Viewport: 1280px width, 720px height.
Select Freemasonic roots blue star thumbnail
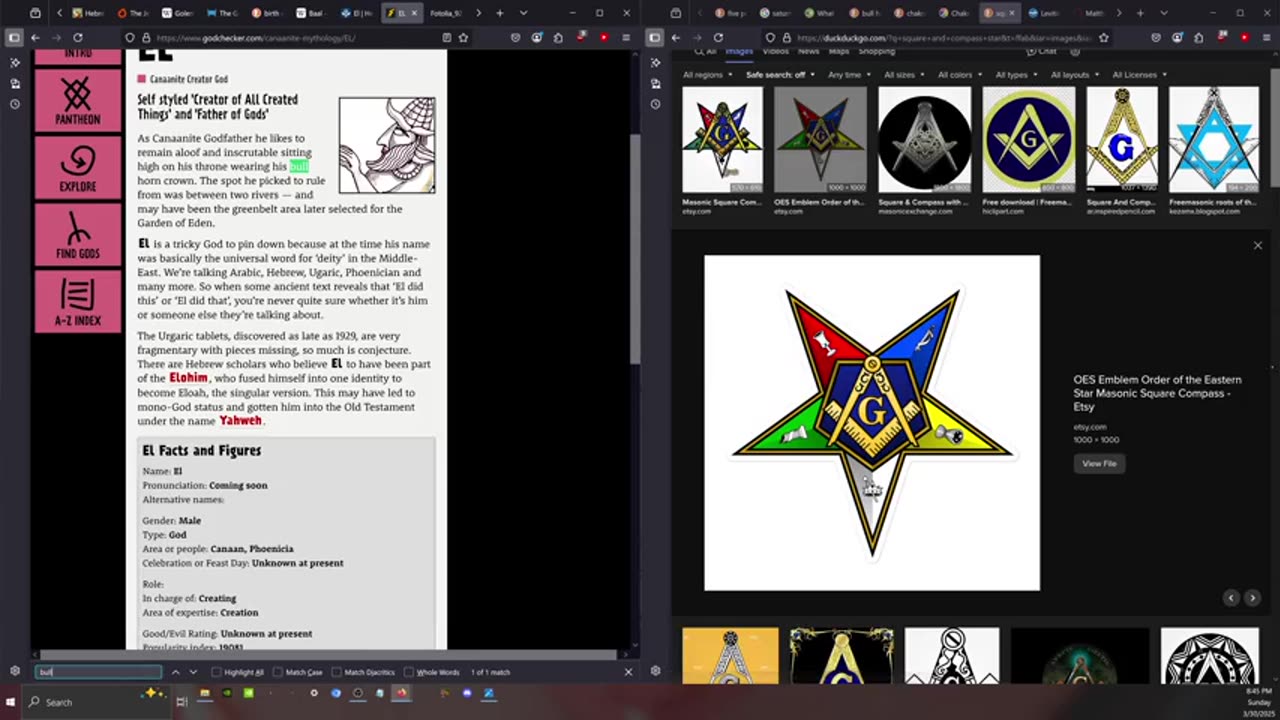(x=1213, y=140)
